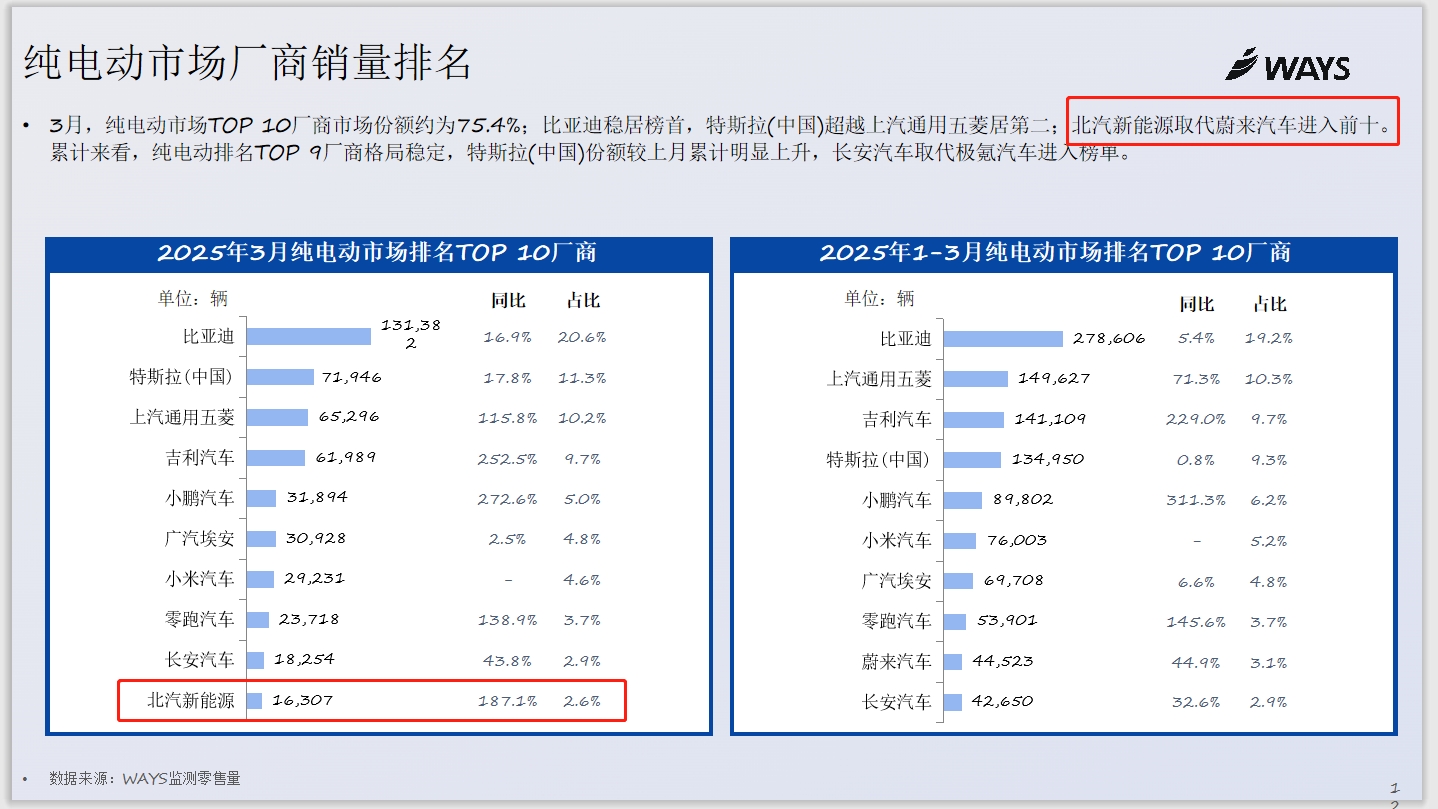Click 单位：辆 in the Jan–Mar chart
Screen dimensions: 1438x809
tap(879, 298)
